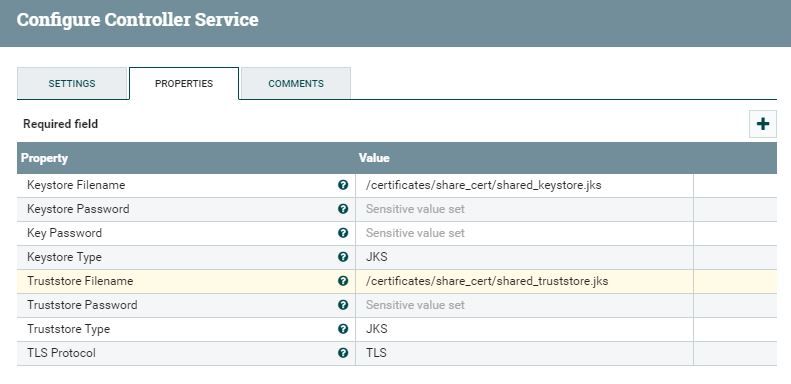Click the Required field label
This screenshot has width=791, height=384.
(x=61, y=124)
